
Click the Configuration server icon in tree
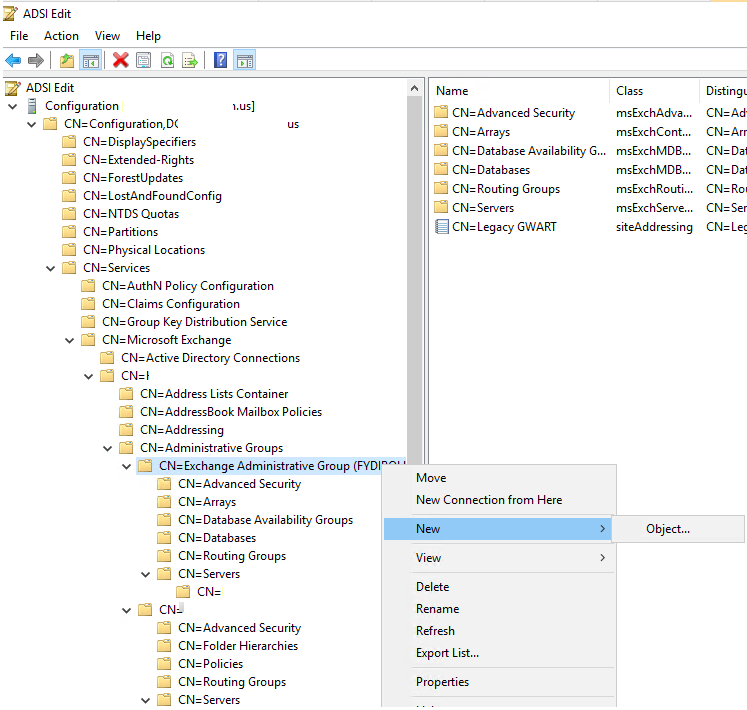(32, 106)
